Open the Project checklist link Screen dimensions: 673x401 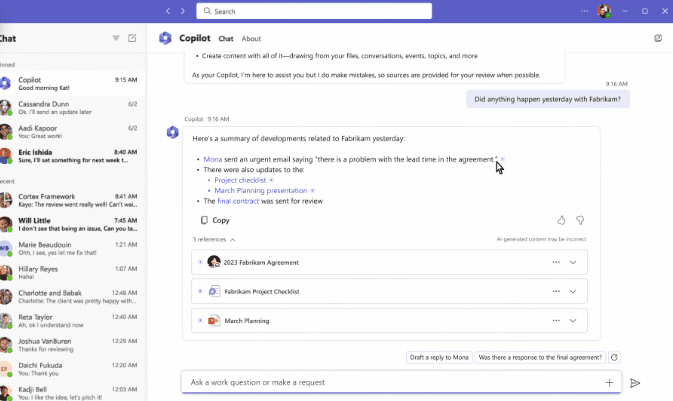pyautogui.click(x=240, y=180)
